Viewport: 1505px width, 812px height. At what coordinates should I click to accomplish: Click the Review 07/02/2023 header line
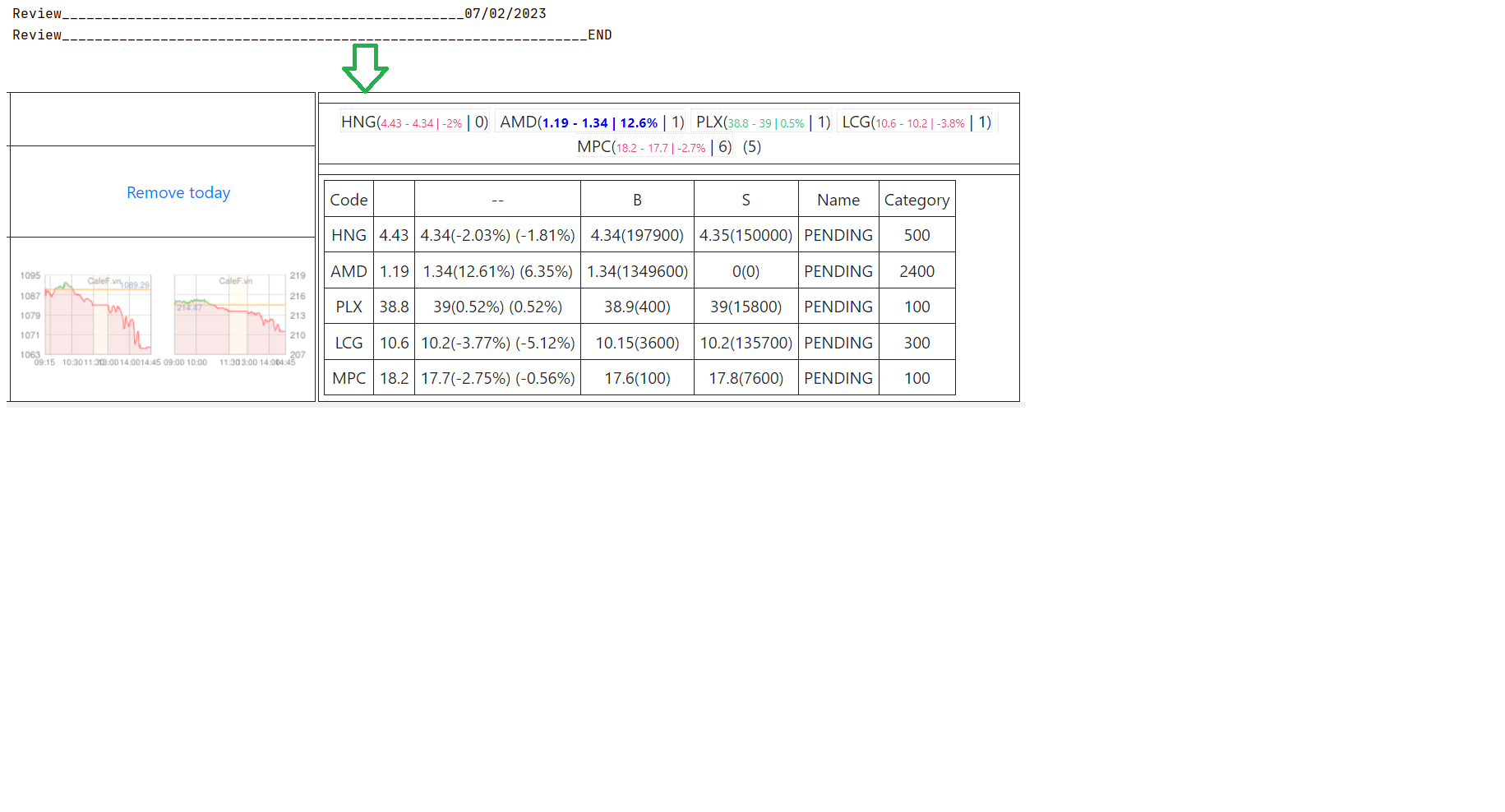pyautogui.click(x=279, y=13)
